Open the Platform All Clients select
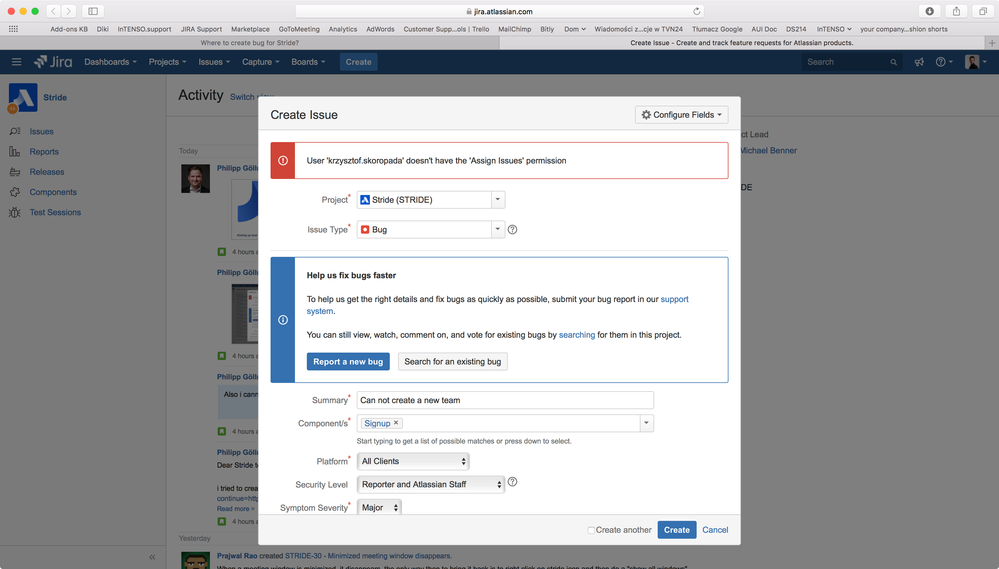 [x=413, y=461]
